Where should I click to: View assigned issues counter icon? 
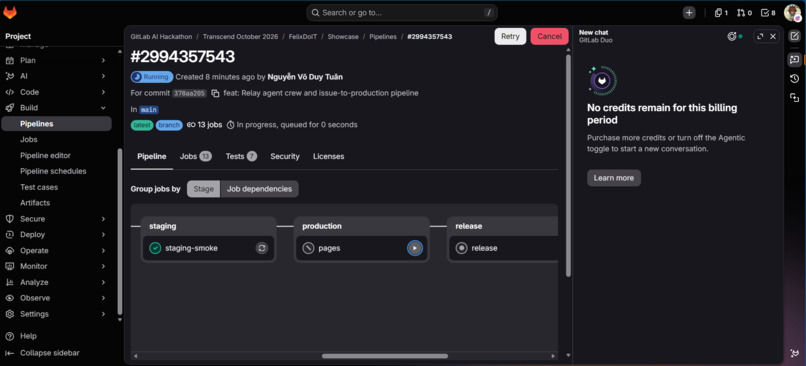click(x=721, y=13)
